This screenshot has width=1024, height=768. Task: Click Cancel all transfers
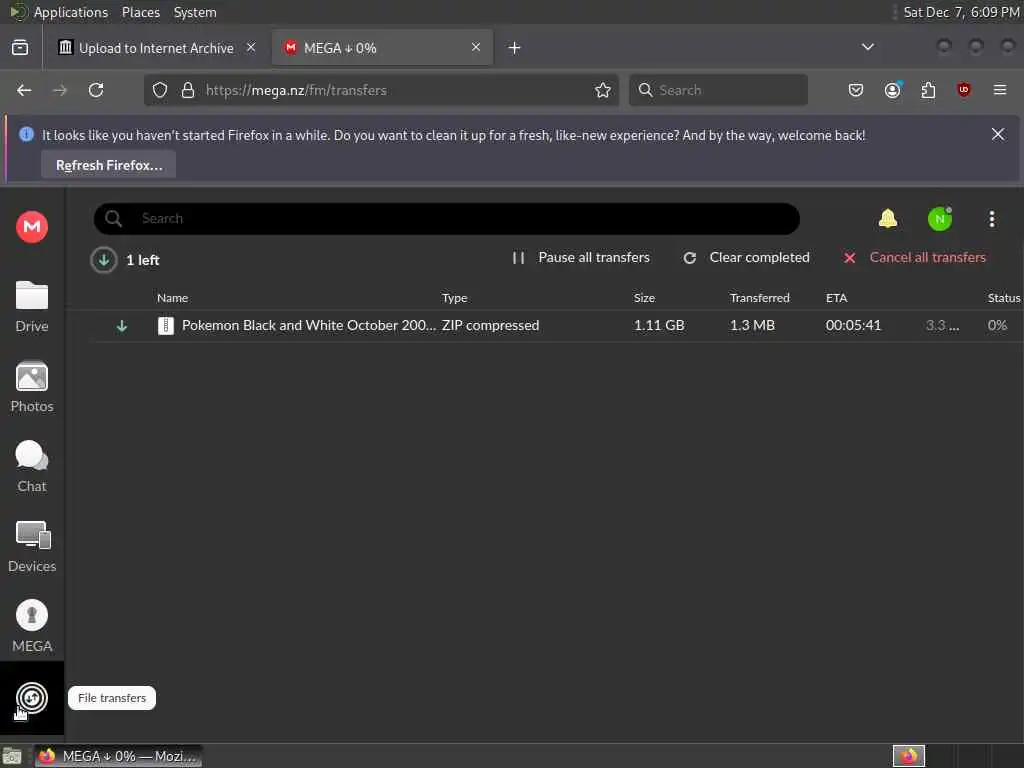[x=914, y=258]
